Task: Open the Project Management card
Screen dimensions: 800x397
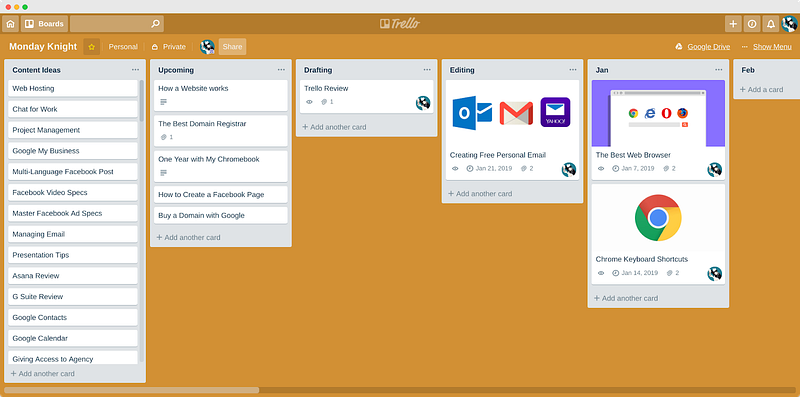Action: pos(73,130)
